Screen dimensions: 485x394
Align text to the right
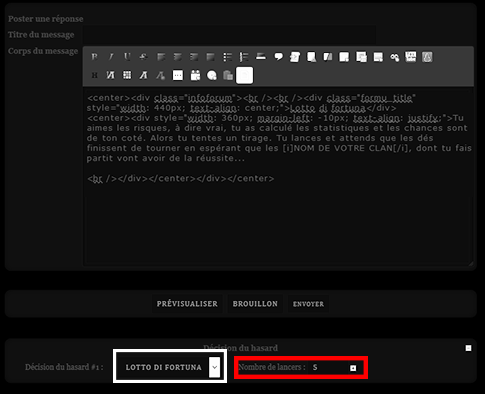click(194, 57)
